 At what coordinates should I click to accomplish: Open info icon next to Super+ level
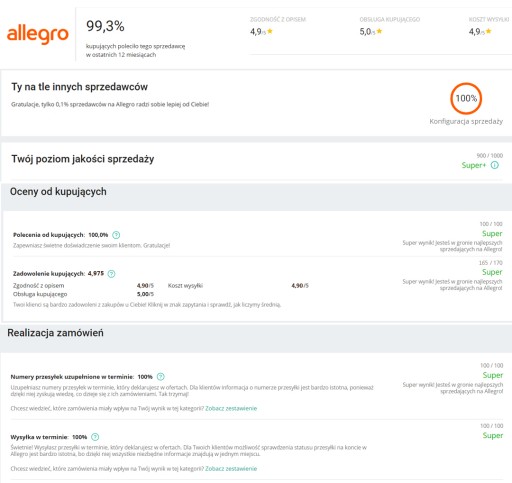[x=495, y=165]
